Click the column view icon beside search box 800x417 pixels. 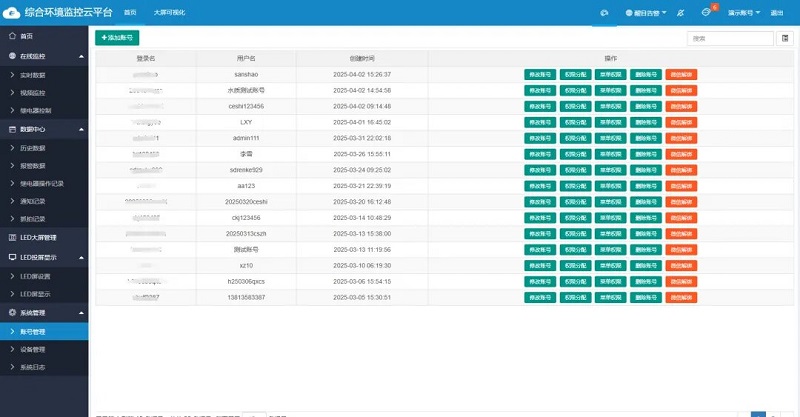point(785,38)
